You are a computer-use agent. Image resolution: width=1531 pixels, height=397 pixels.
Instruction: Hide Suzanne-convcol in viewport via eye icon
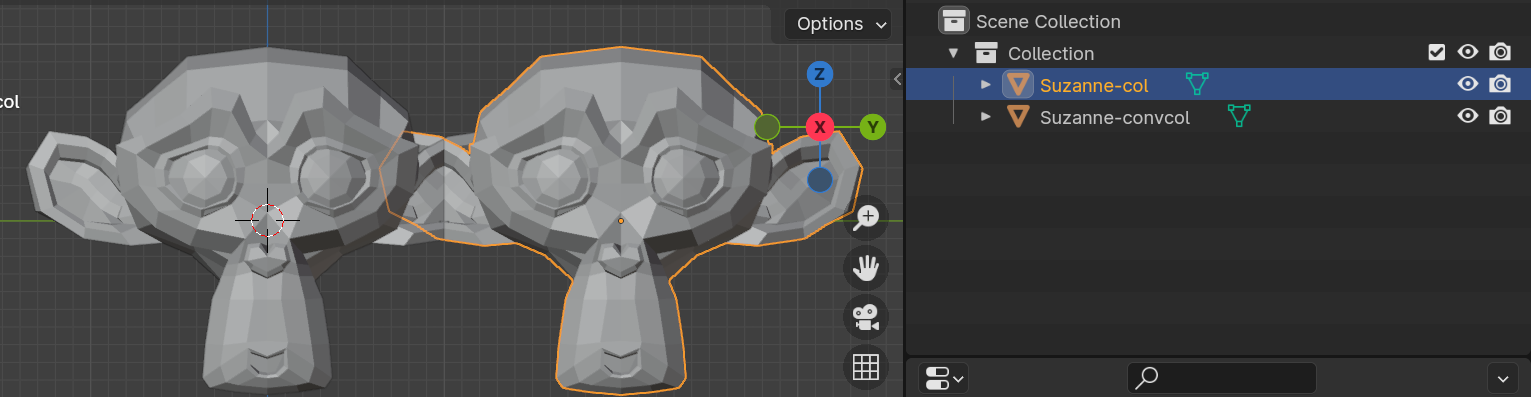[1468, 116]
